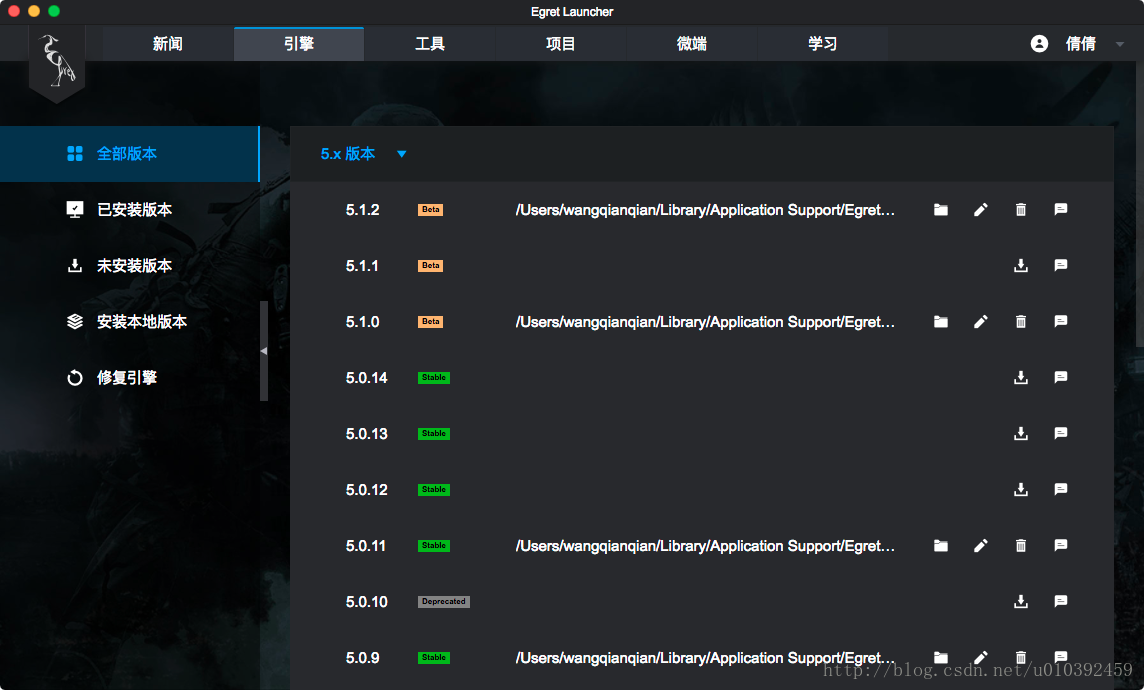View release notes for version 5.0.10
The height and width of the screenshot is (690, 1144).
click(1061, 601)
